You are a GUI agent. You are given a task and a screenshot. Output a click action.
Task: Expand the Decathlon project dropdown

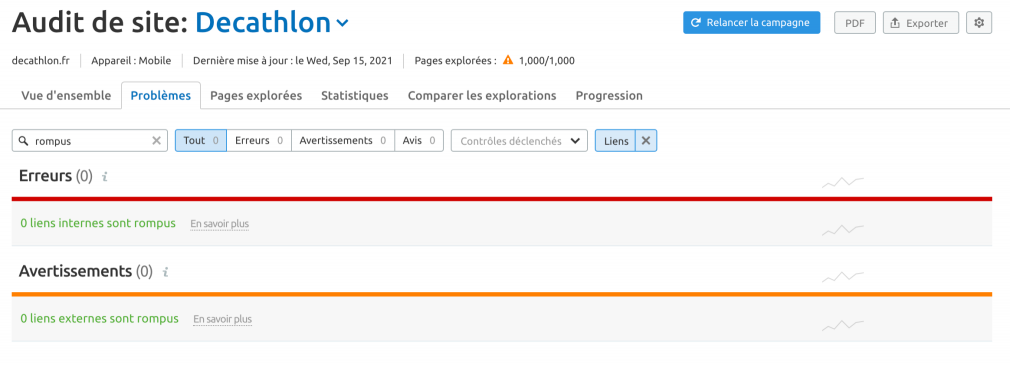pos(343,24)
